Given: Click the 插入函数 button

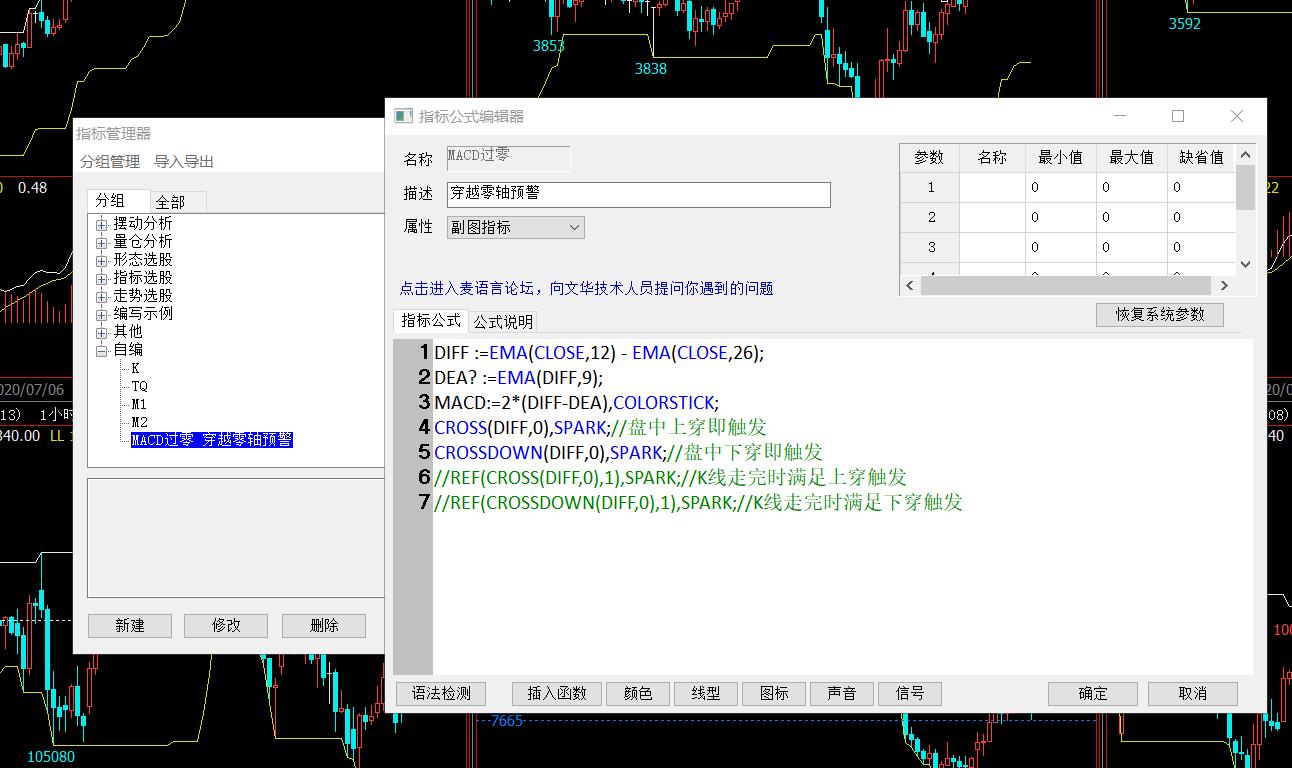Looking at the screenshot, I should pos(556,693).
